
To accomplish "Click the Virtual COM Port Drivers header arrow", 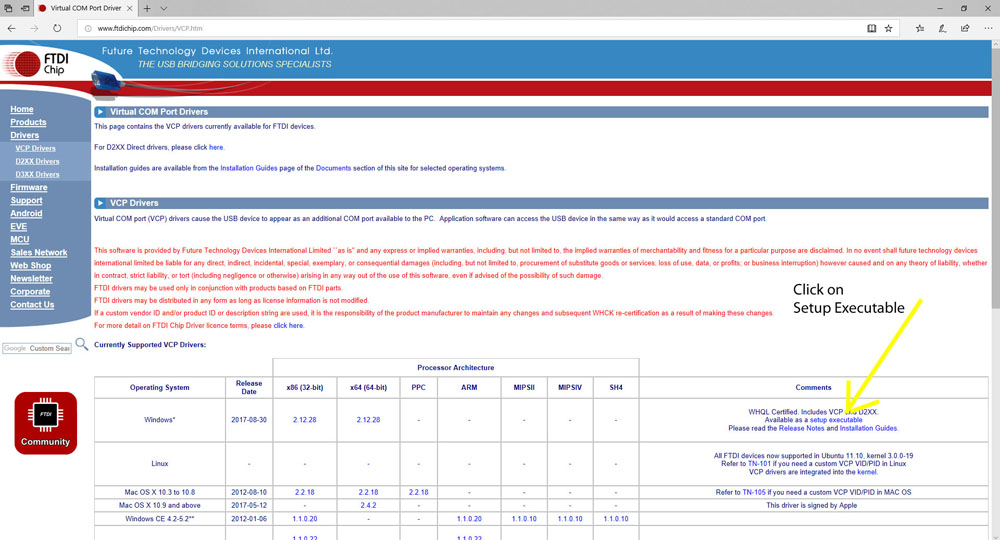I will click(100, 112).
